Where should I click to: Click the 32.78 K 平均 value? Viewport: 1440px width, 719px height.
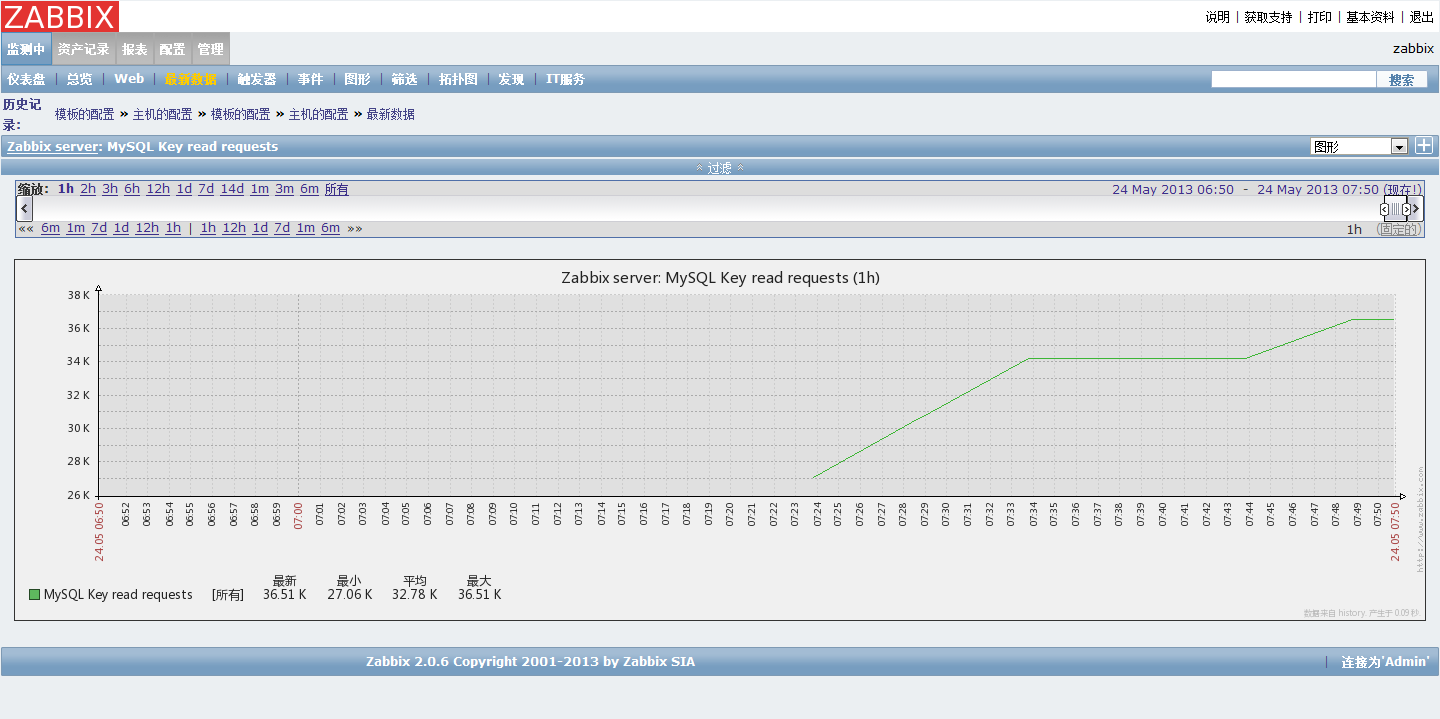coord(414,594)
